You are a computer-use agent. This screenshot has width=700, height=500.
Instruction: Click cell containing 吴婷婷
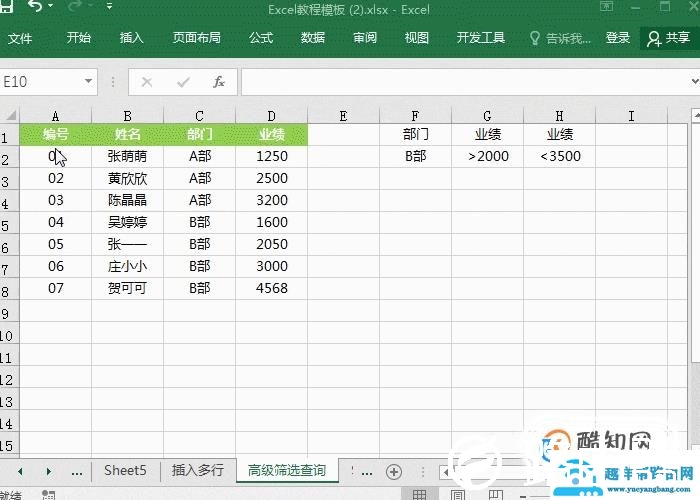127,222
